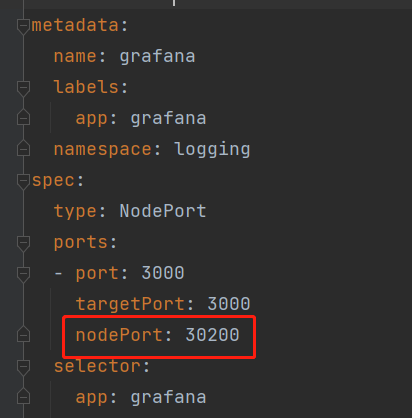This screenshot has width=412, height=418.
Task: Click the 'labels' key
Action: pos(86,87)
